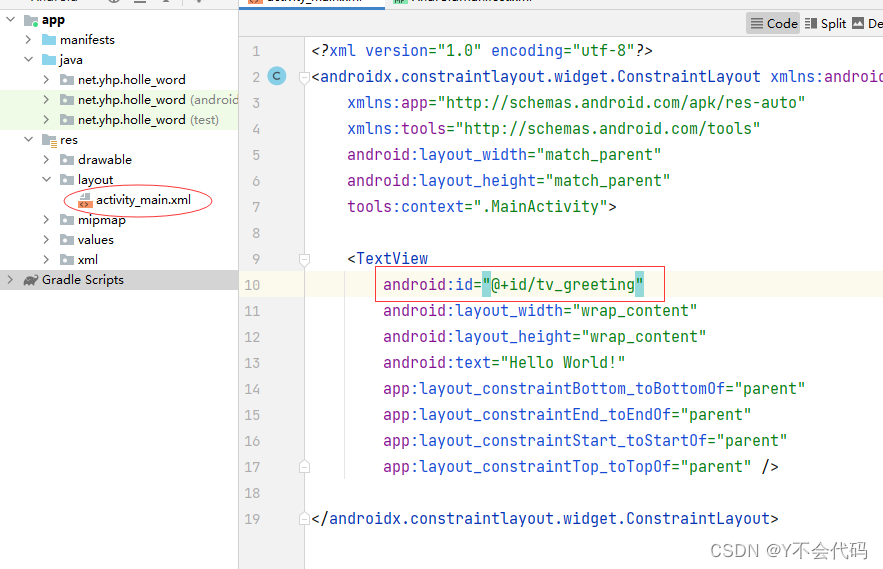Collapse the res folder
Image resolution: width=883 pixels, height=569 pixels.
click(x=28, y=140)
